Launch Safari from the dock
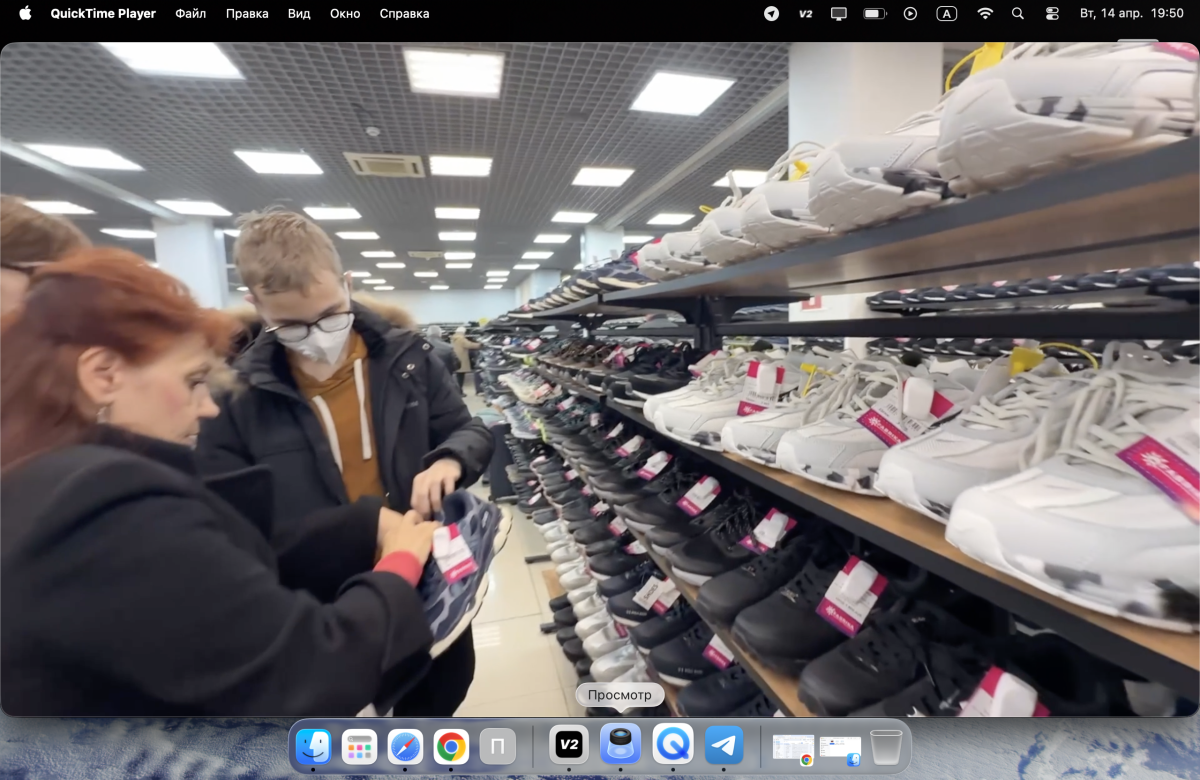The width and height of the screenshot is (1200, 780). 406,746
